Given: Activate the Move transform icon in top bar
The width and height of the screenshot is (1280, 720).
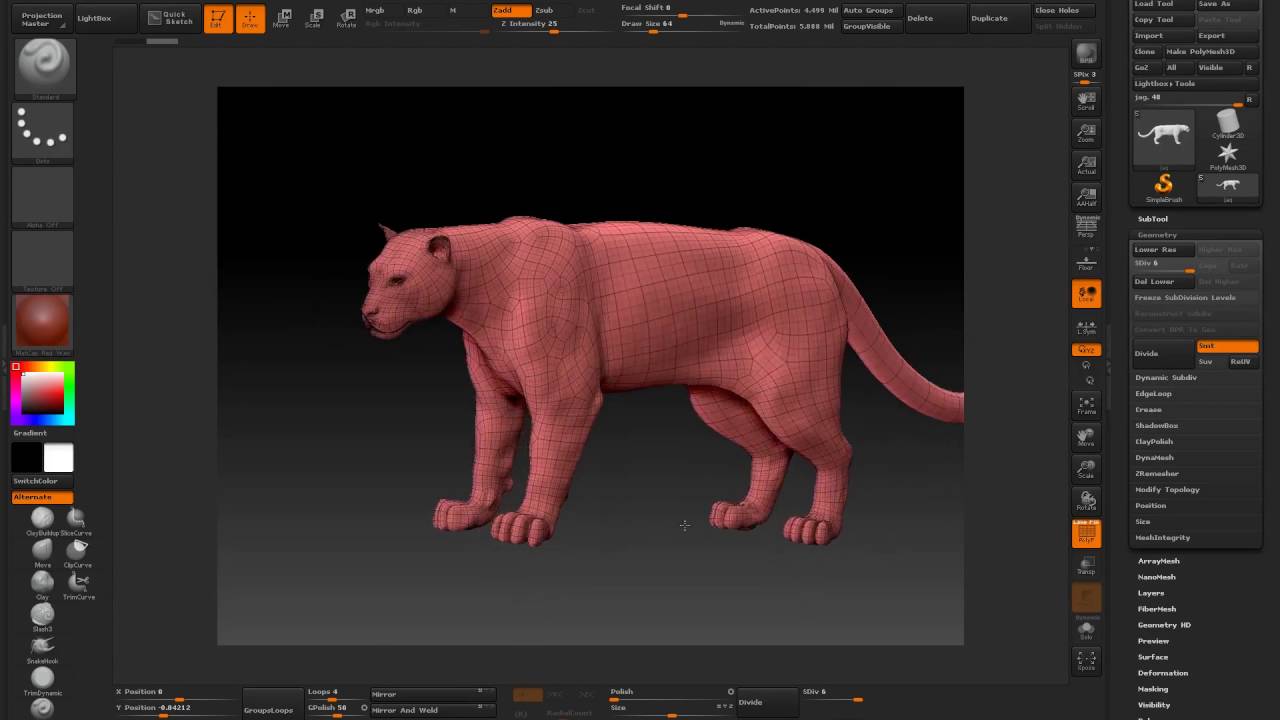Looking at the screenshot, I should tap(282, 18).
